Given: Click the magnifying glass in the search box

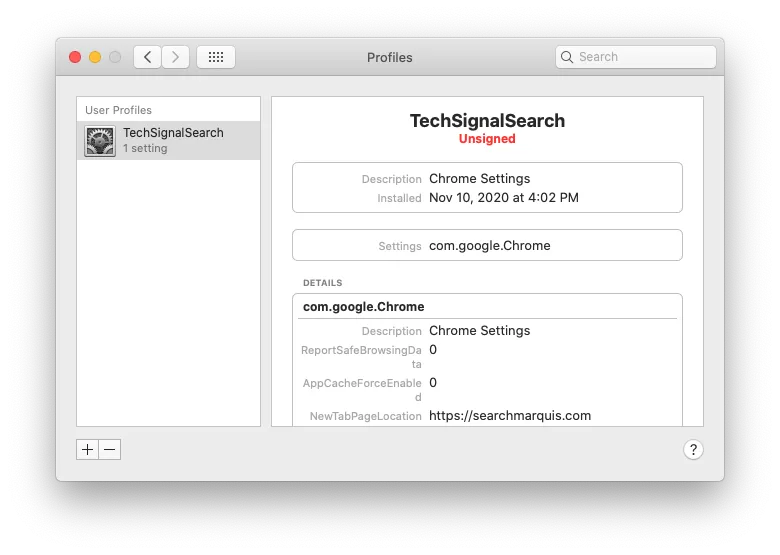Looking at the screenshot, I should pyautogui.click(x=567, y=57).
